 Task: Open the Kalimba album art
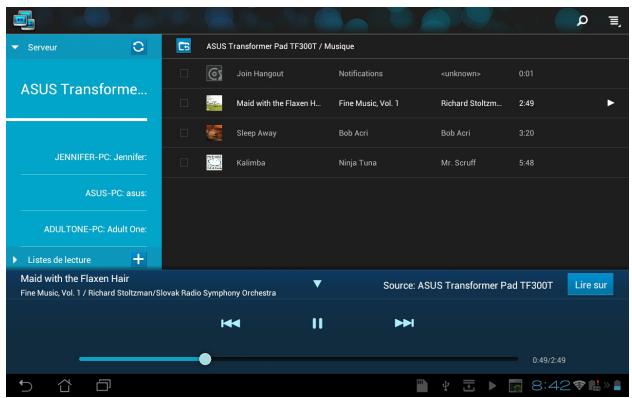pyautogui.click(x=214, y=163)
